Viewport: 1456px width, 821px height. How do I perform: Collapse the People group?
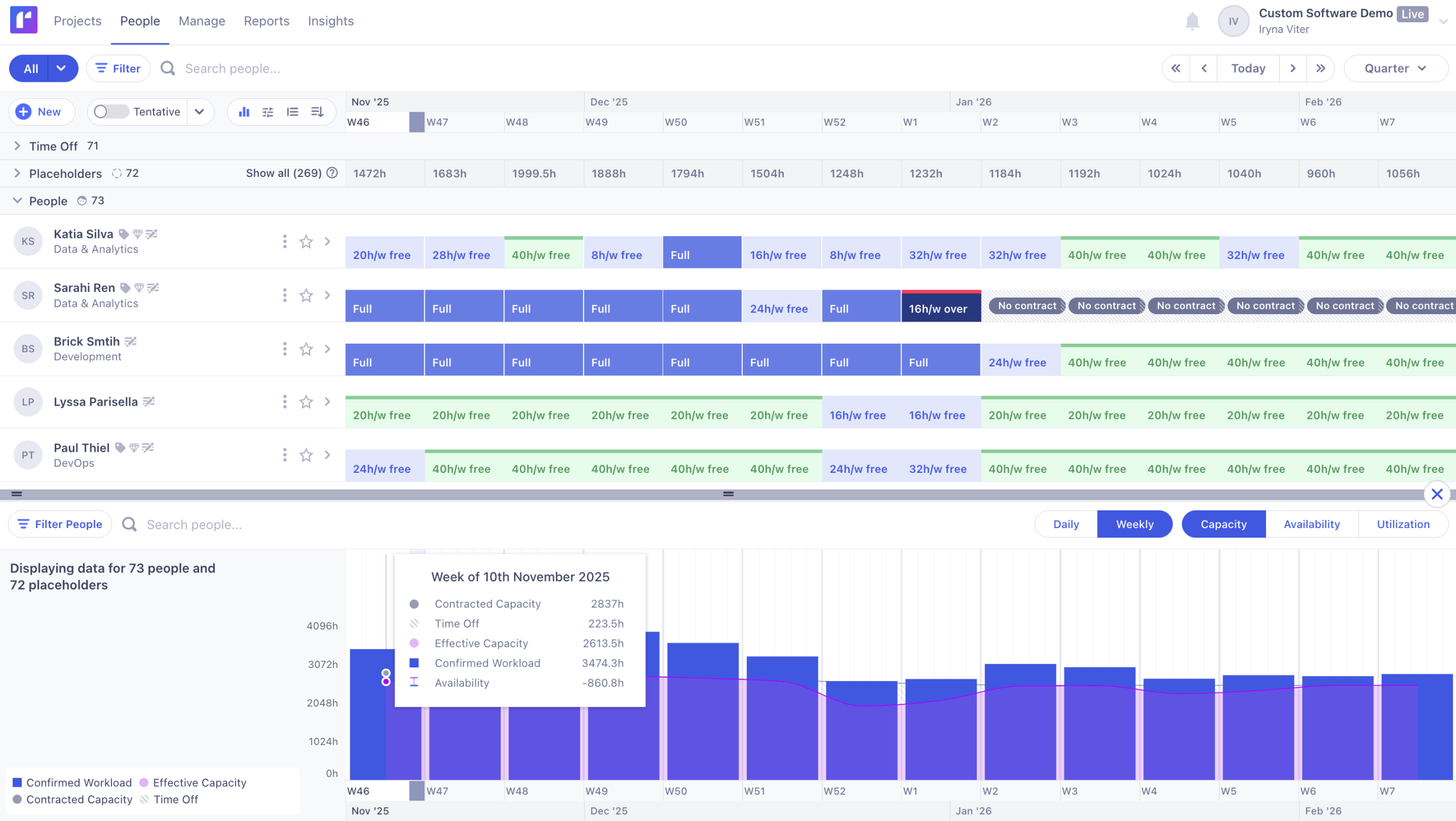click(x=17, y=201)
